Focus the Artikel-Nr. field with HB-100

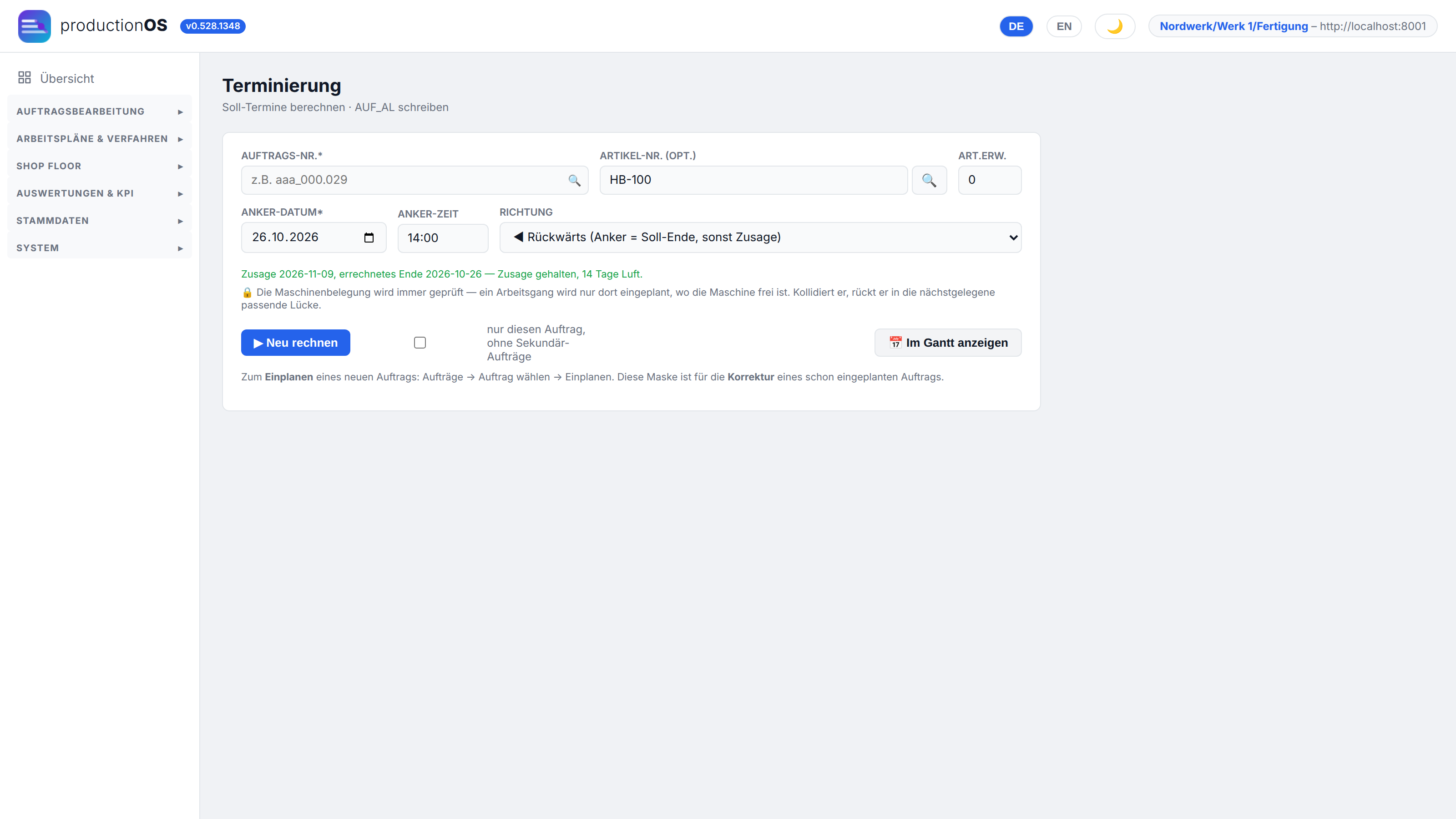[753, 180]
